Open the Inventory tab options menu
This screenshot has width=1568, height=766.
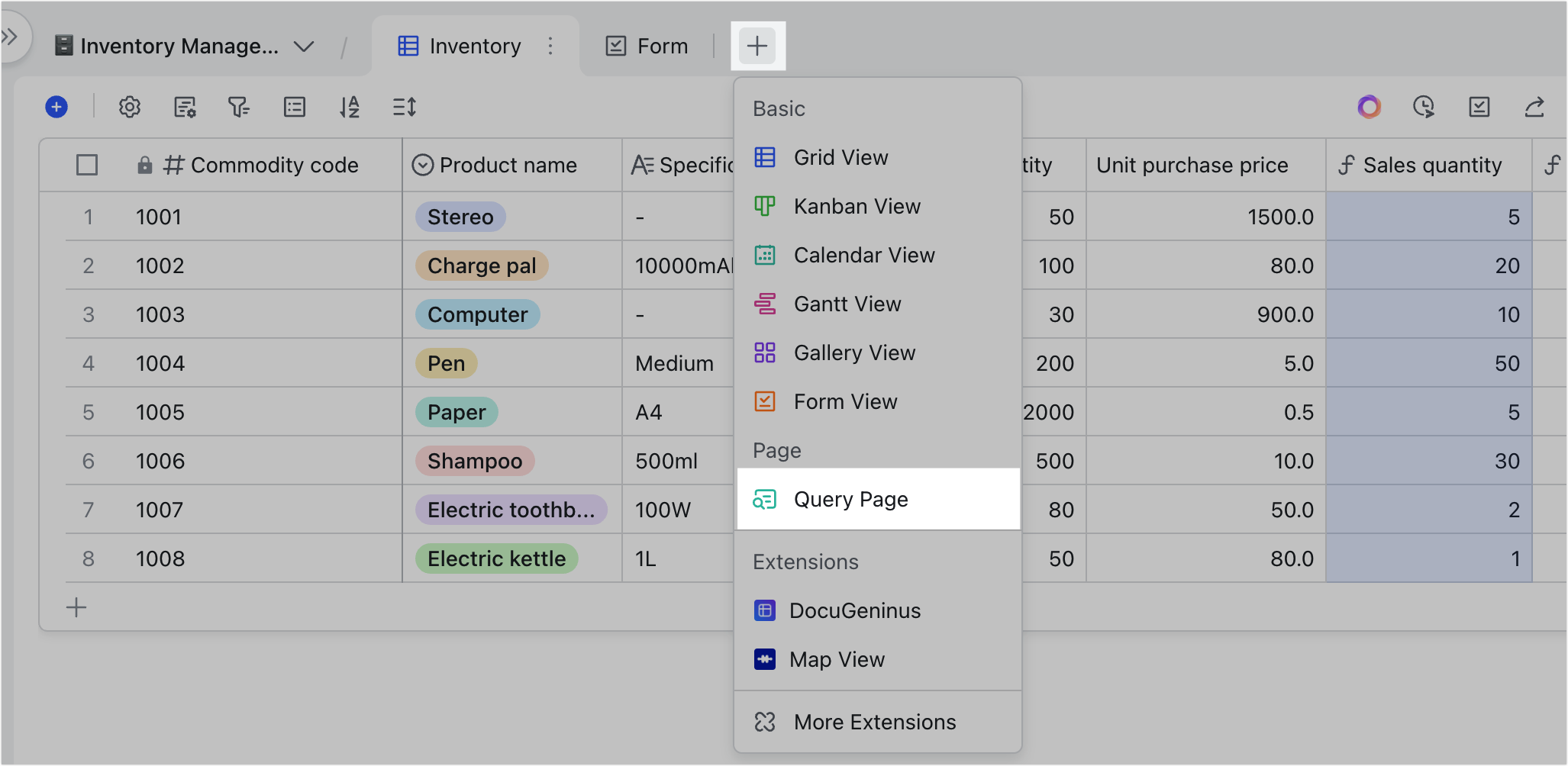pyautogui.click(x=550, y=47)
